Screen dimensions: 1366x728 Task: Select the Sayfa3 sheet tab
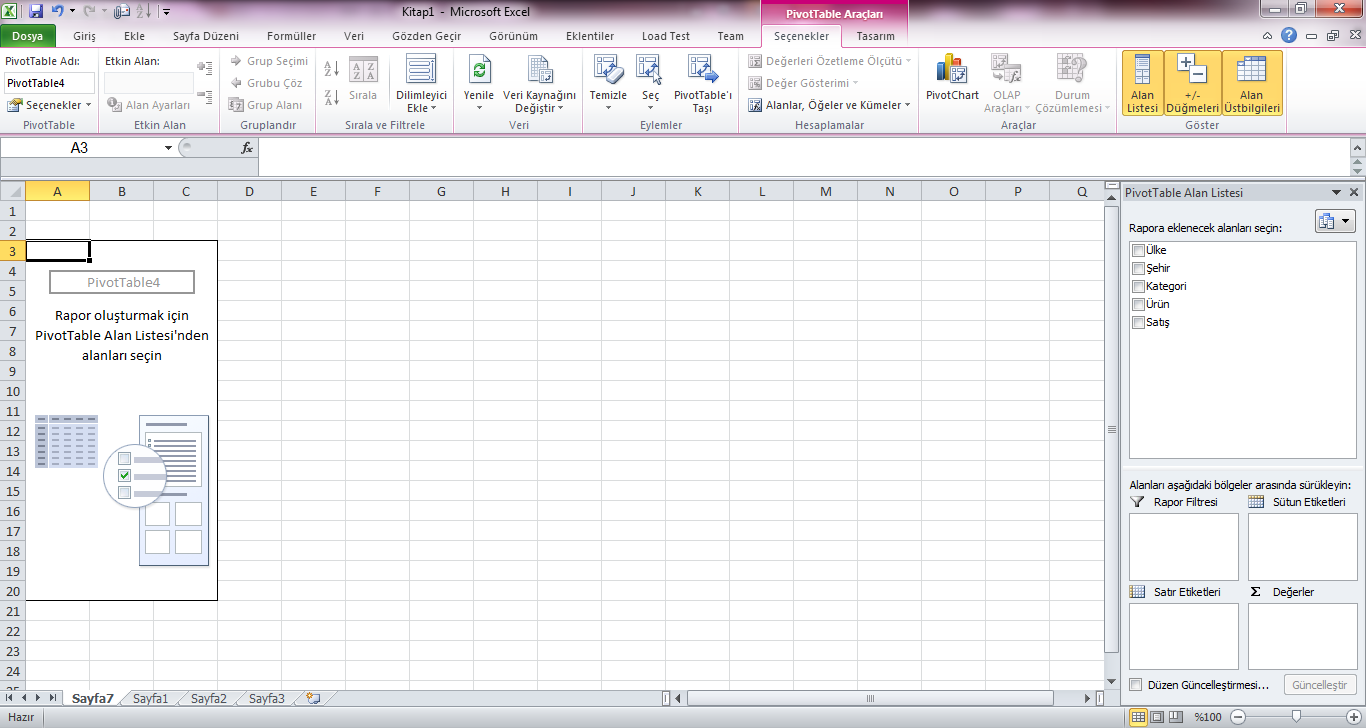coord(267,699)
